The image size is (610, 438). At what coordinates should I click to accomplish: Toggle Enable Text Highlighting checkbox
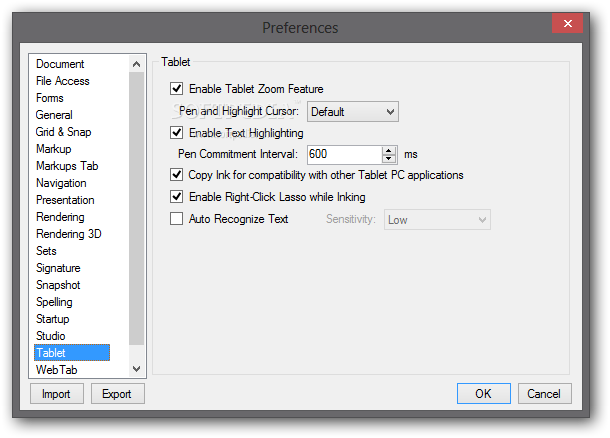(x=176, y=133)
